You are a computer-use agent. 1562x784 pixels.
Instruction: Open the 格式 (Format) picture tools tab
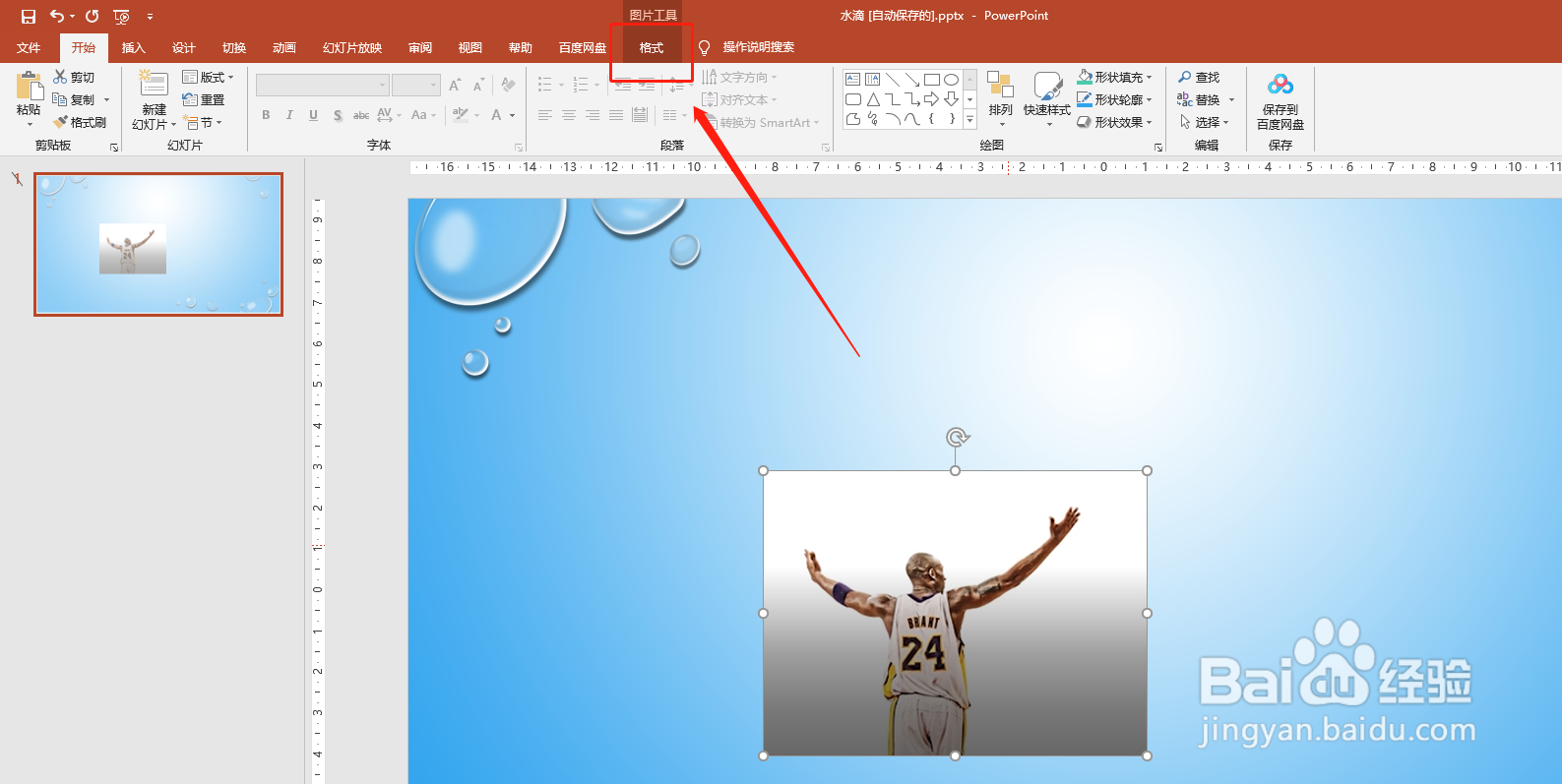651,47
